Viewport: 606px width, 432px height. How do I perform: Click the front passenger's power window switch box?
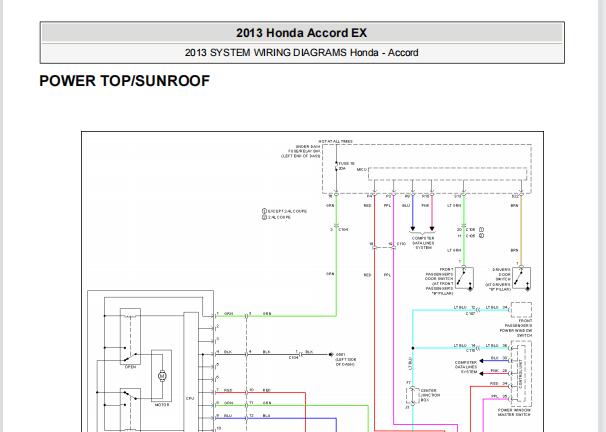pyautogui.click(x=521, y=310)
